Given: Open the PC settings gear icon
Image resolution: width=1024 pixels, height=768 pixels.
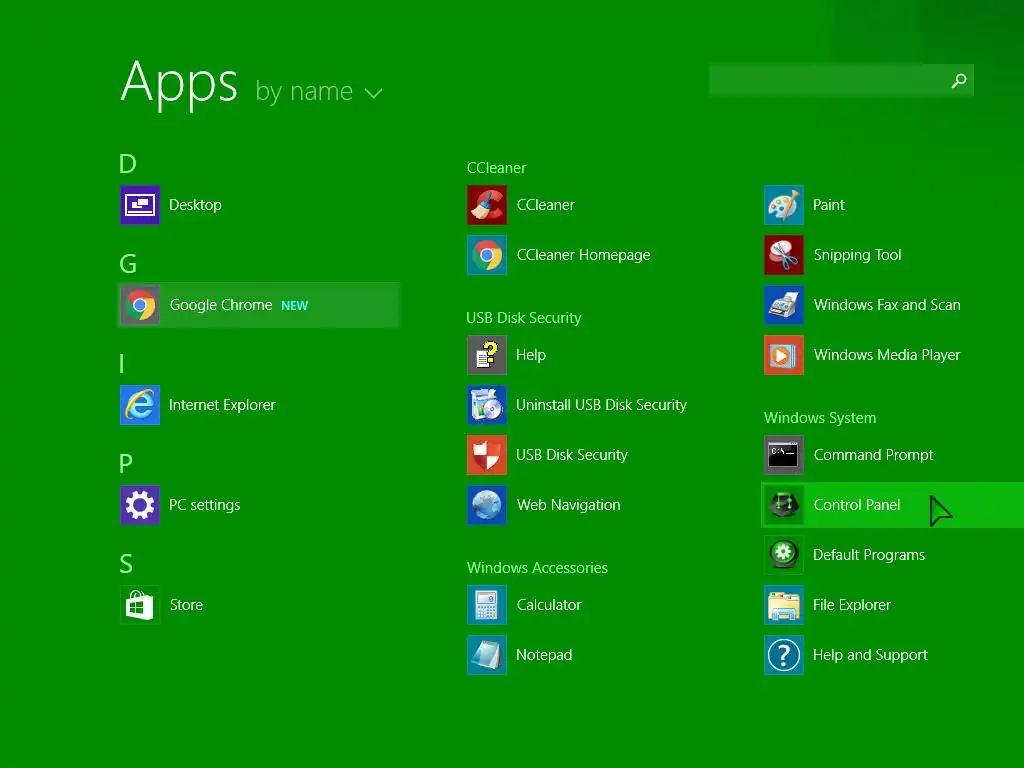Looking at the screenshot, I should pos(140,505).
